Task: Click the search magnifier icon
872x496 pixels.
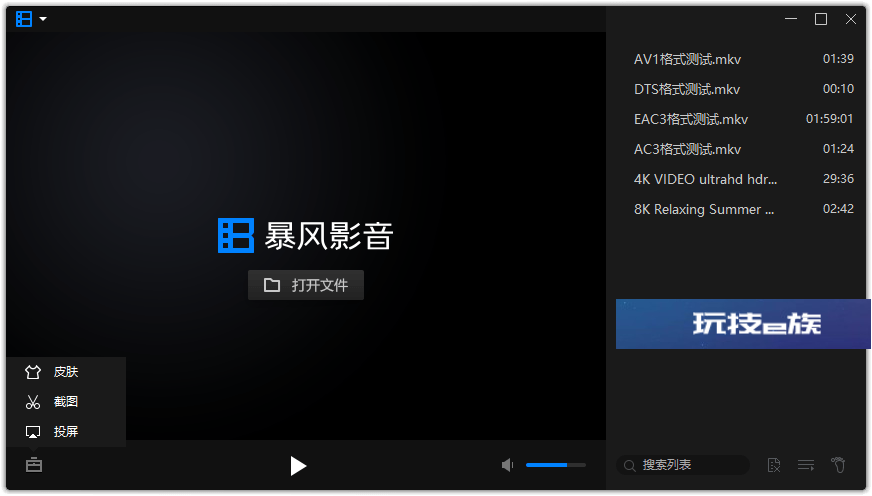Action: click(630, 465)
